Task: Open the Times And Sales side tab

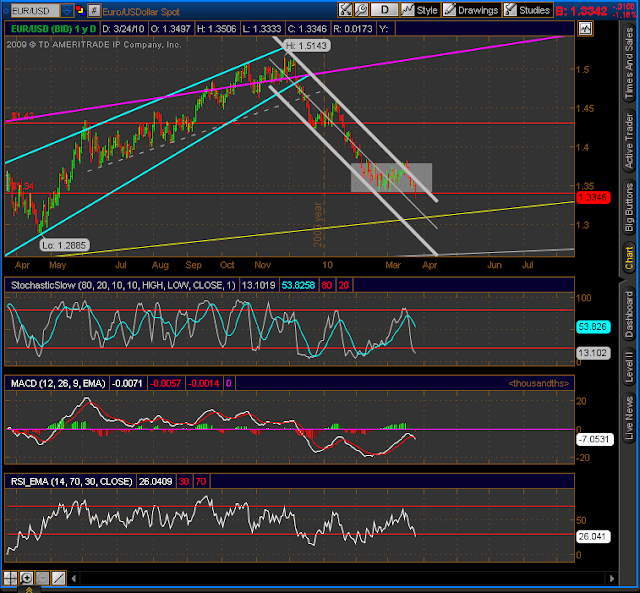Action: (x=629, y=64)
